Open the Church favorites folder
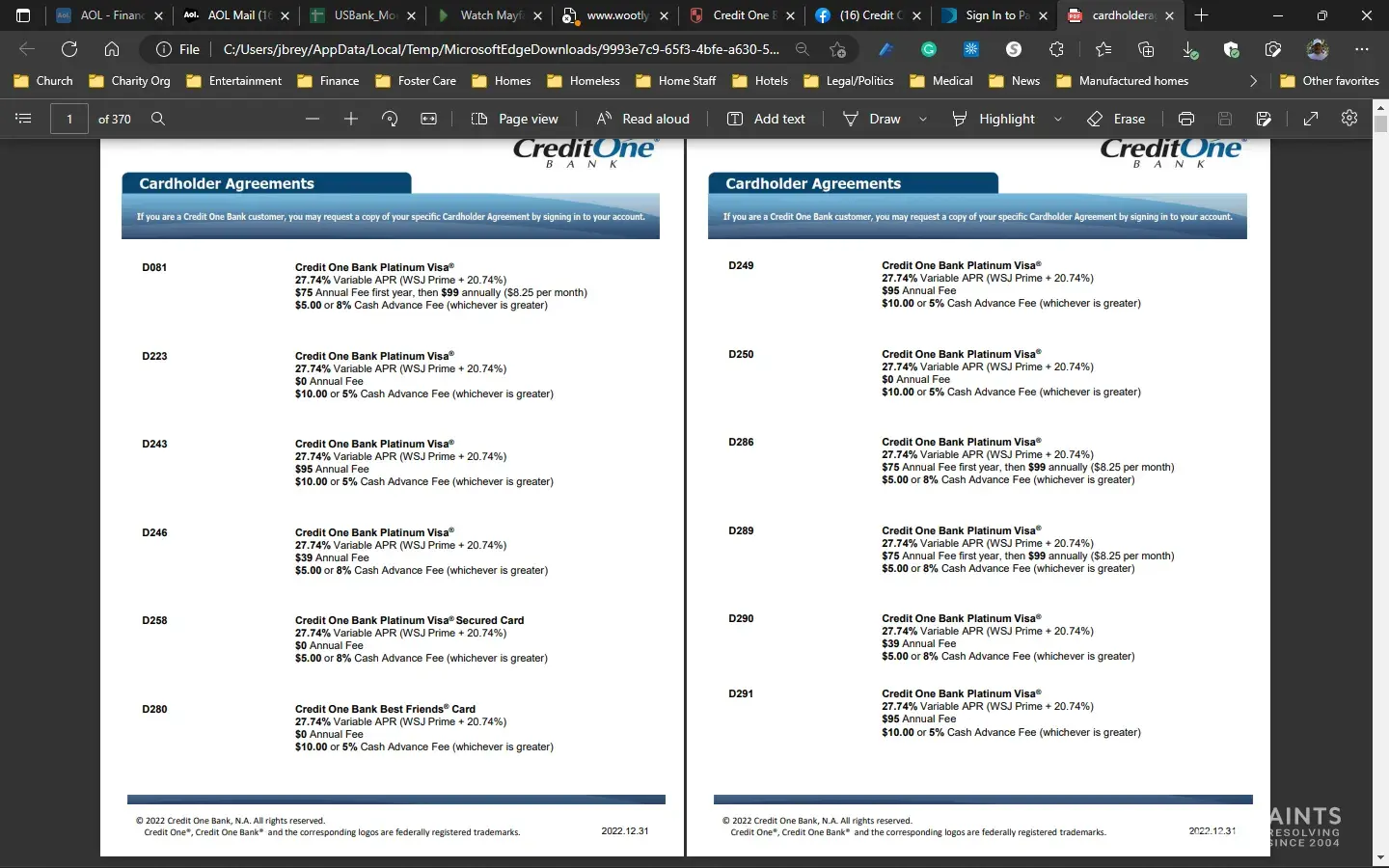Image resolution: width=1389 pixels, height=868 pixels. click(x=43, y=81)
